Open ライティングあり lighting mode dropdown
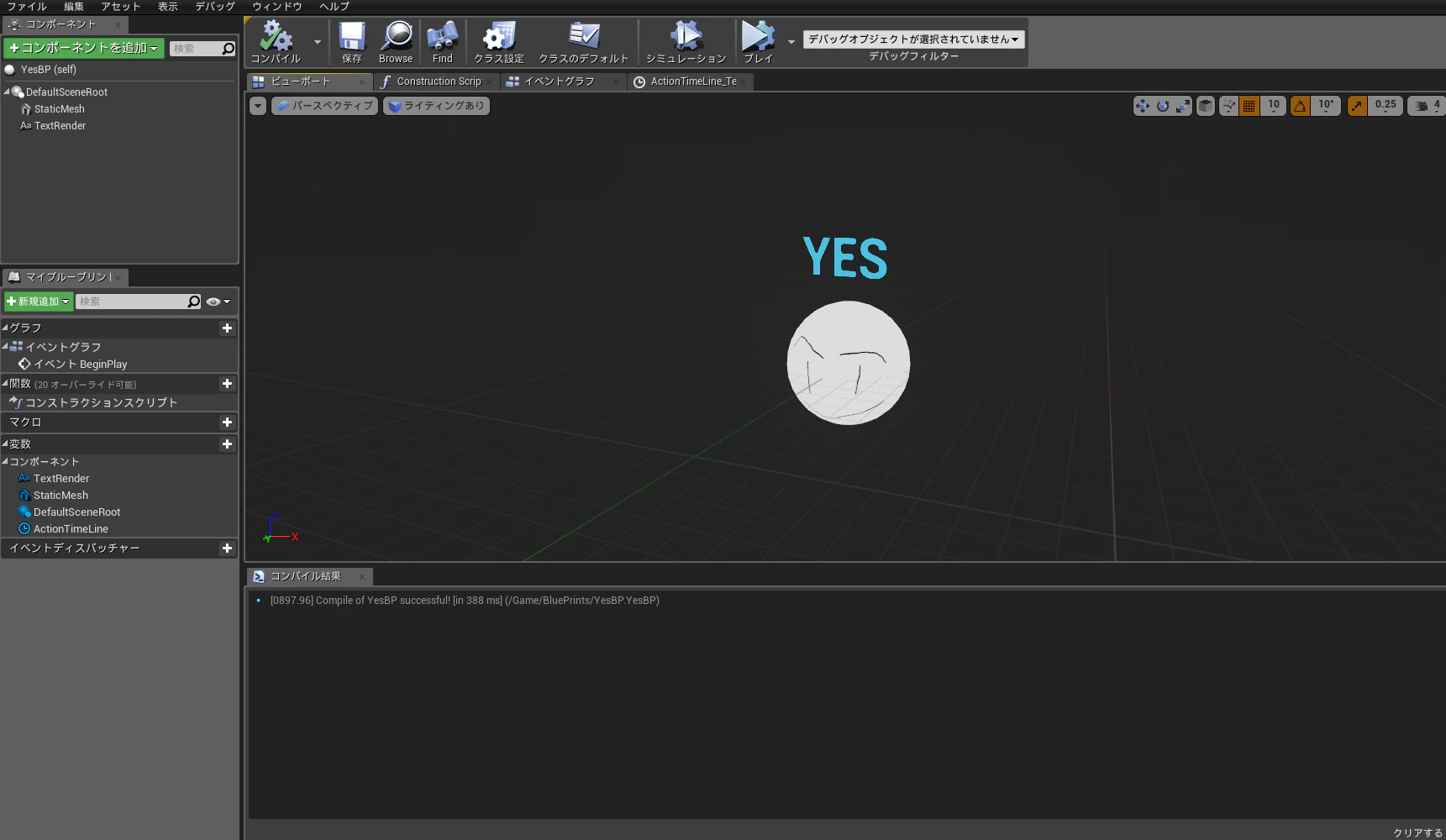 (437, 106)
